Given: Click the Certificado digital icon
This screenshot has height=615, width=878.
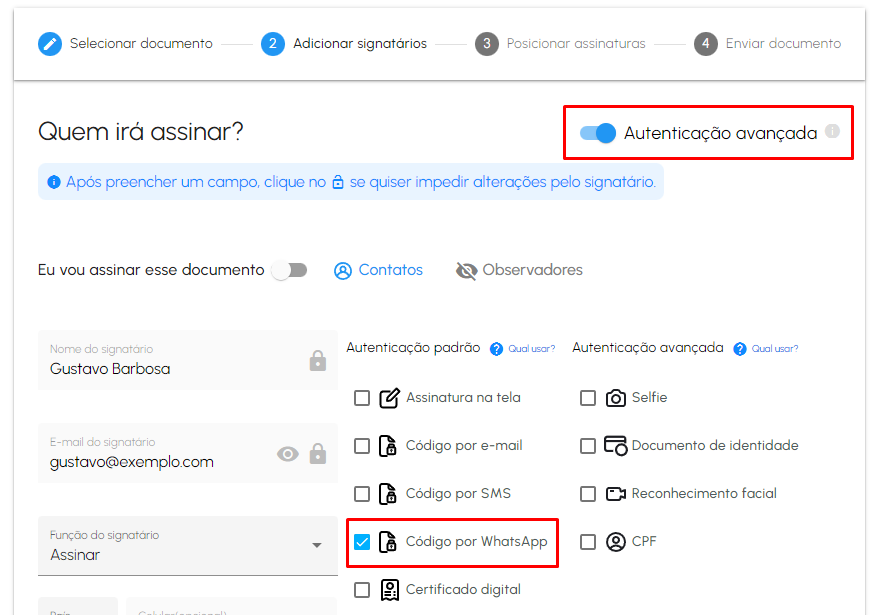Looking at the screenshot, I should 390,590.
